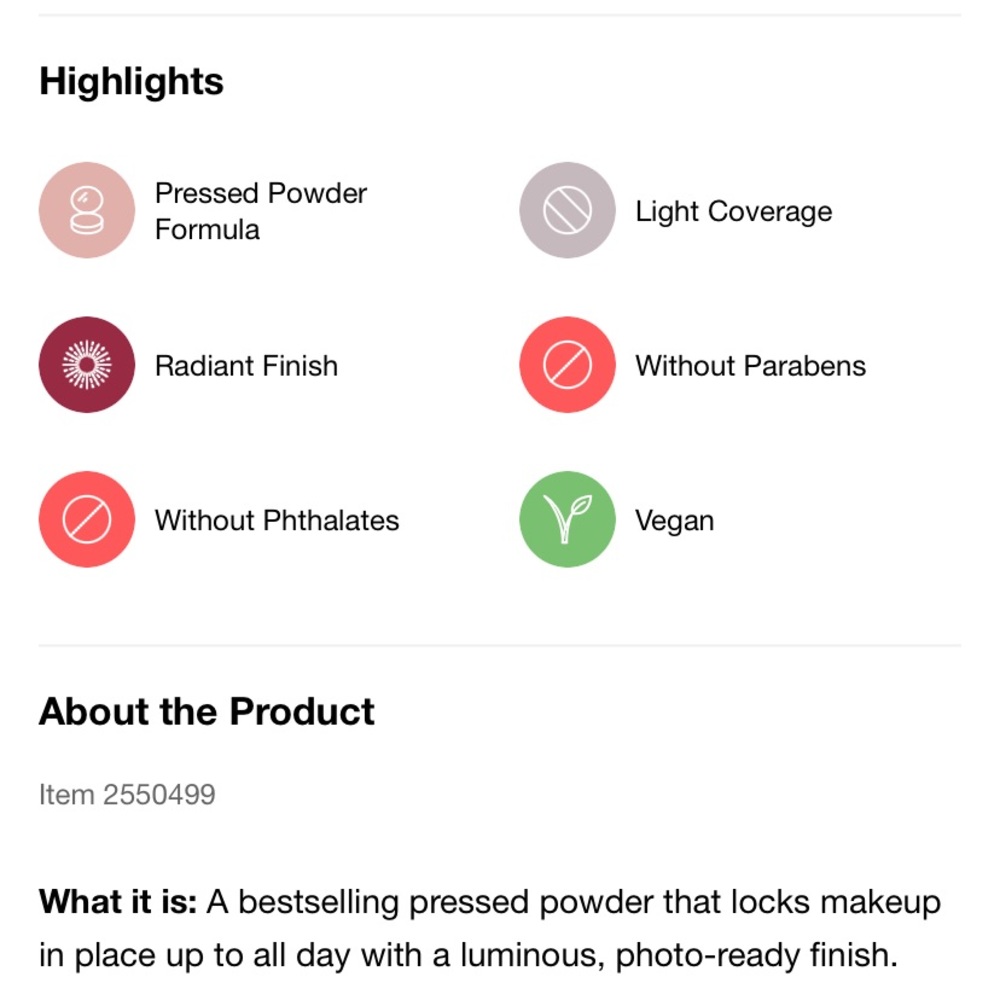Tap the About the Product heading
The width and height of the screenshot is (1000, 1000).
tap(206, 712)
